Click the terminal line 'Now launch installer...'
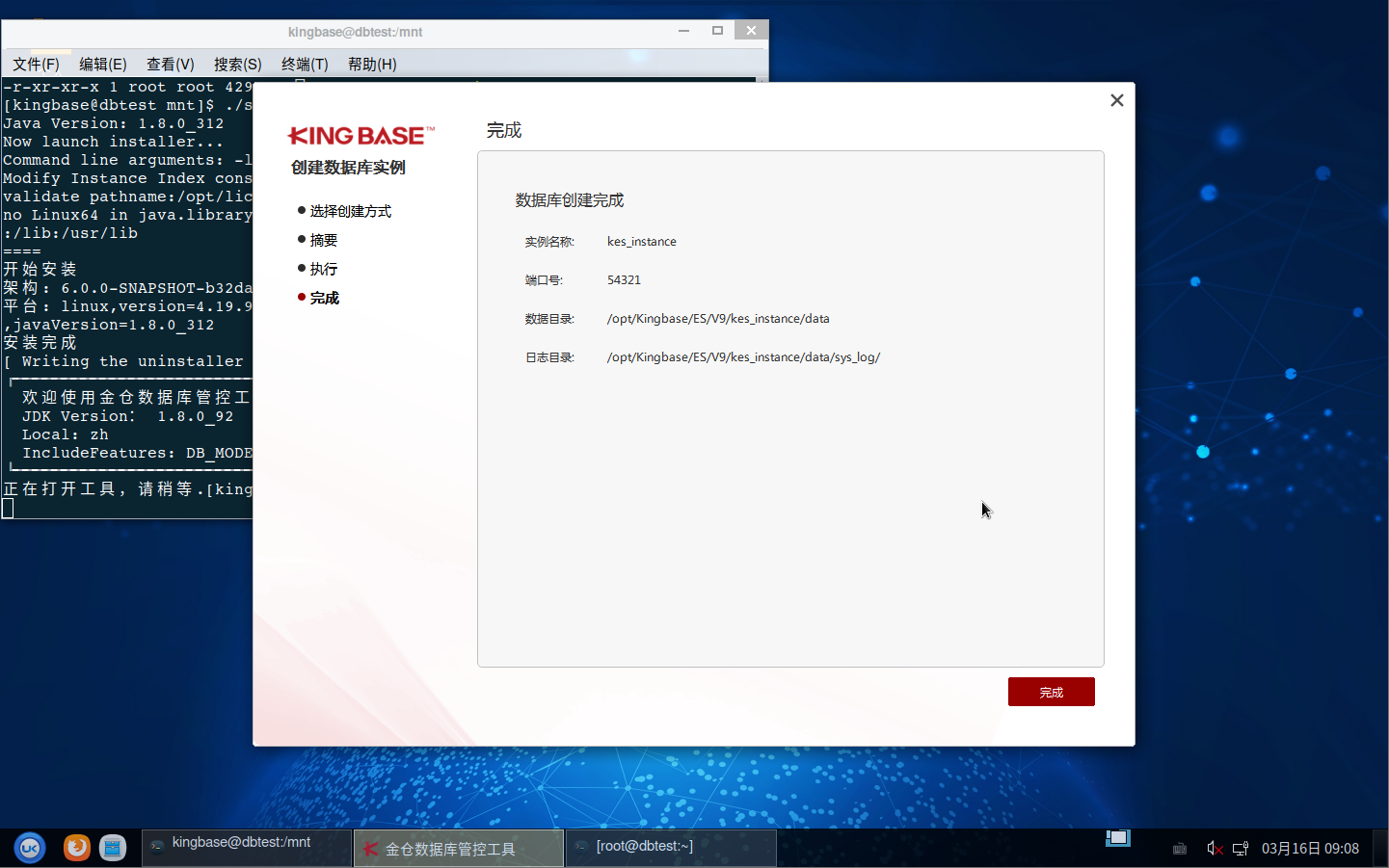This screenshot has height=868, width=1389. point(113,142)
